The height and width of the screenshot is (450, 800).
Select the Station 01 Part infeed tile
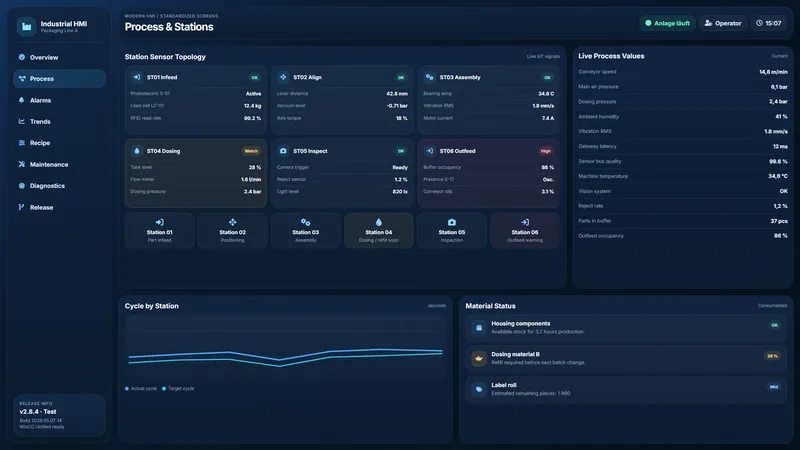160,231
